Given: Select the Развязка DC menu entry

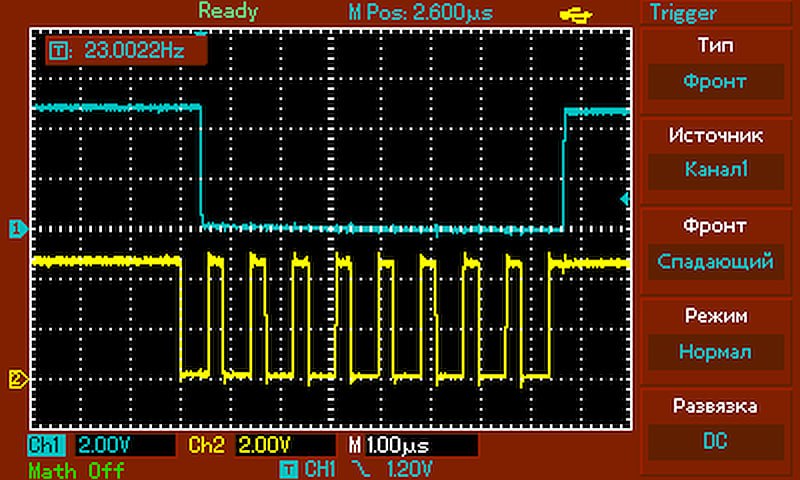Looking at the screenshot, I should [x=715, y=441].
